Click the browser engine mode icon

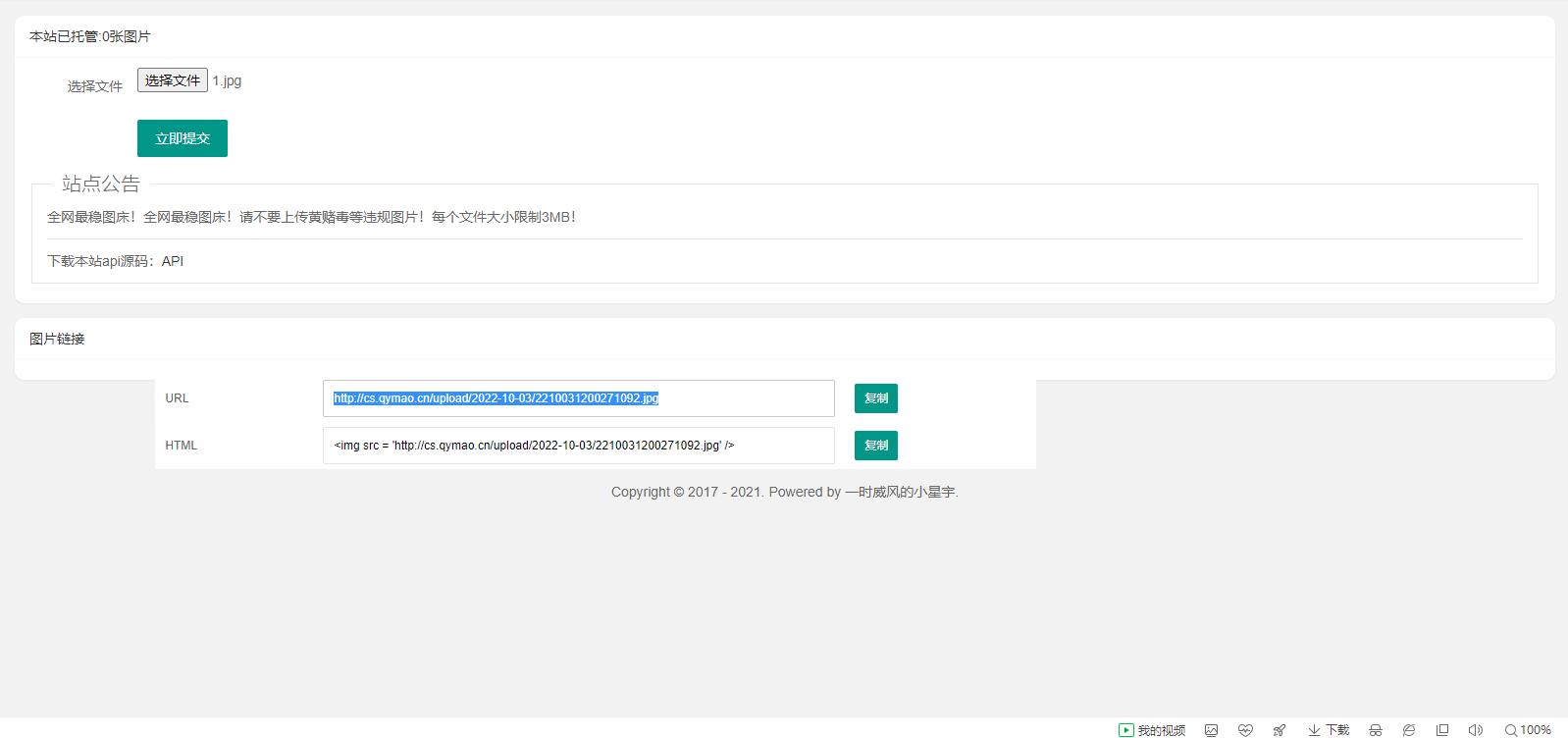pos(1409,730)
